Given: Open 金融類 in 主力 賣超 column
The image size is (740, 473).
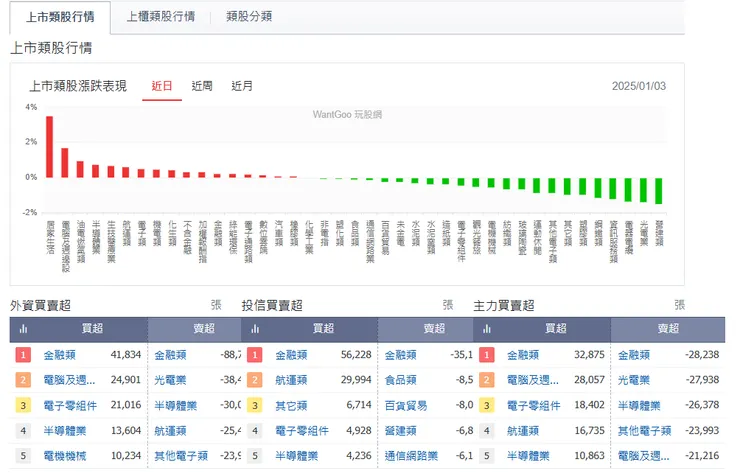Looking at the screenshot, I should click(634, 355).
